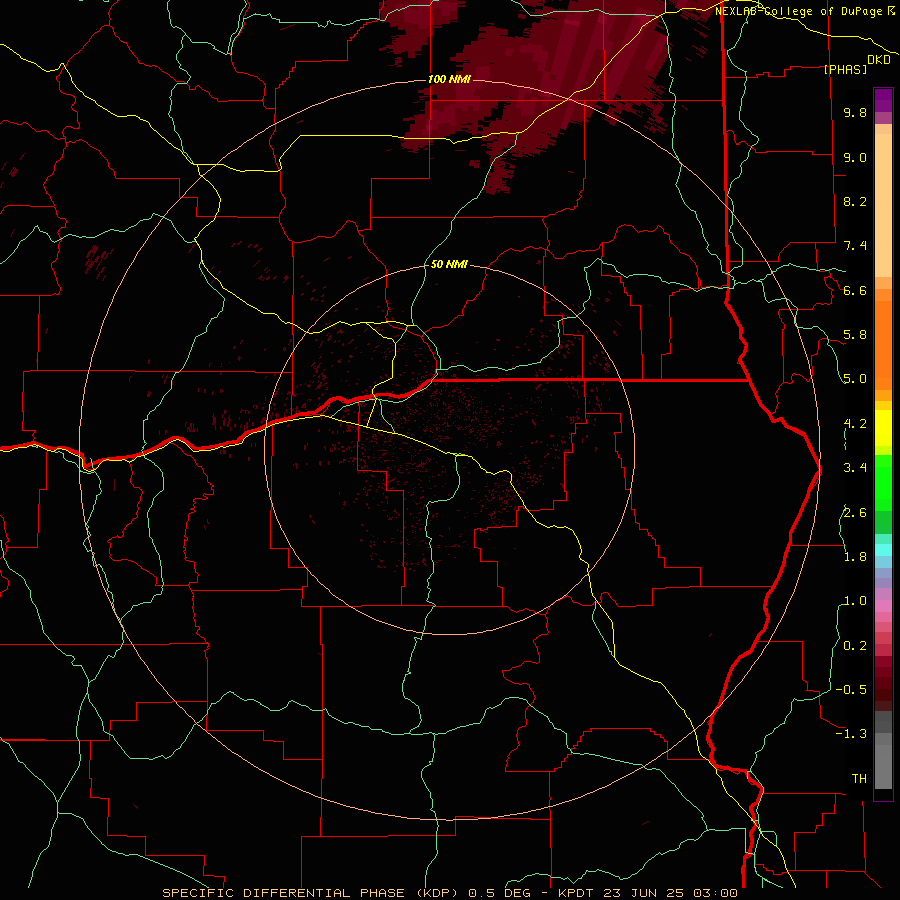Click the 5.0 scale value
The height and width of the screenshot is (900, 900).
coord(855,379)
